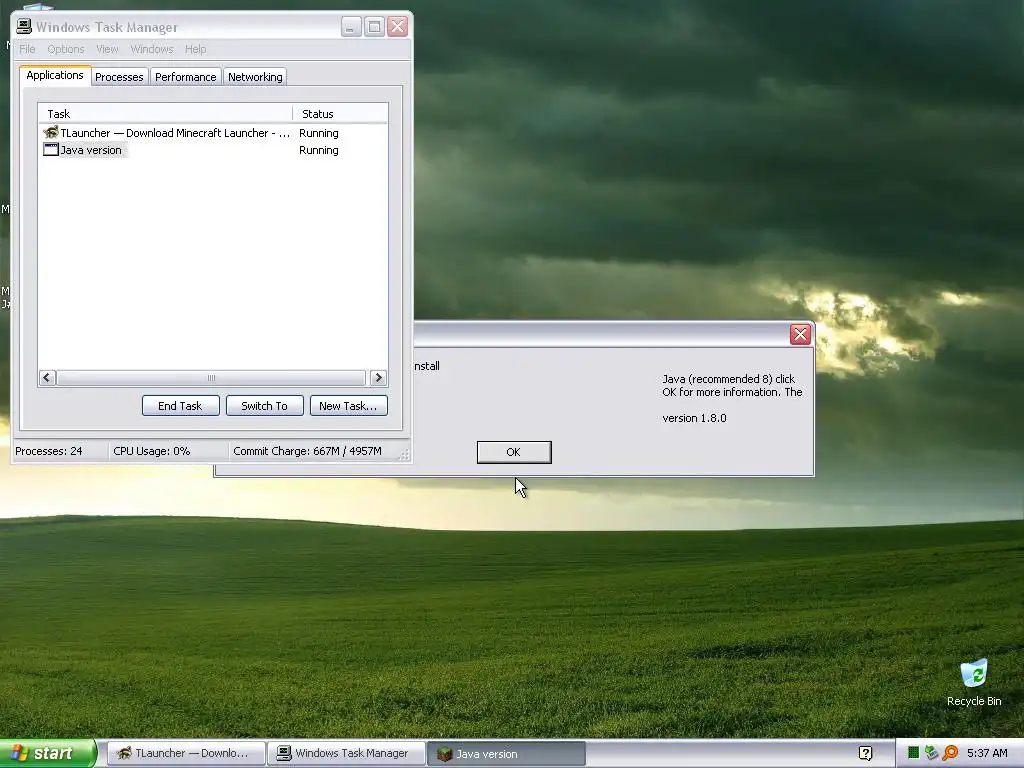Screen dimensions: 1024x768
Task: Select the Java version task row
Action: click(x=213, y=150)
